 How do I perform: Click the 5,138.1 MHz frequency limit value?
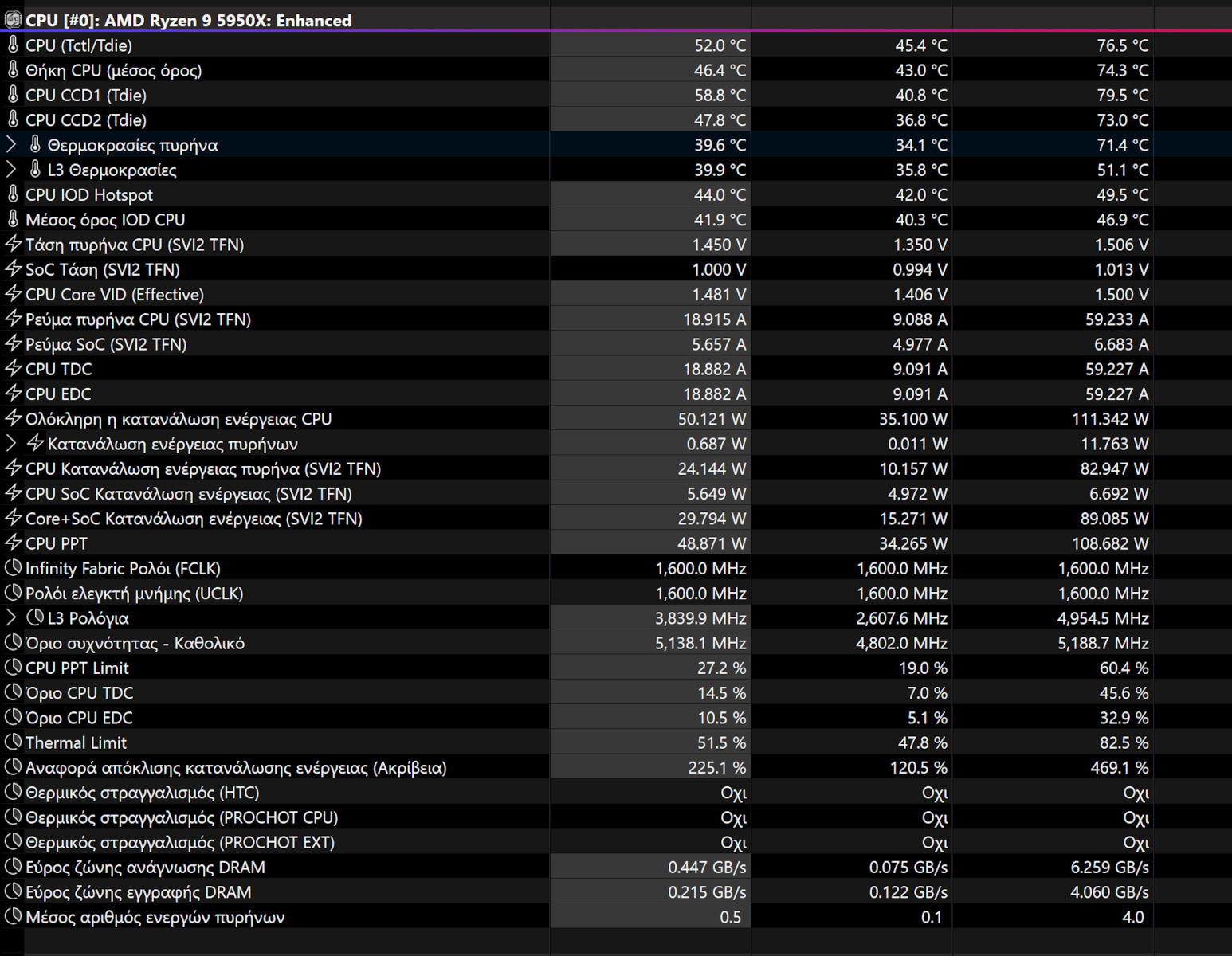coord(700,643)
